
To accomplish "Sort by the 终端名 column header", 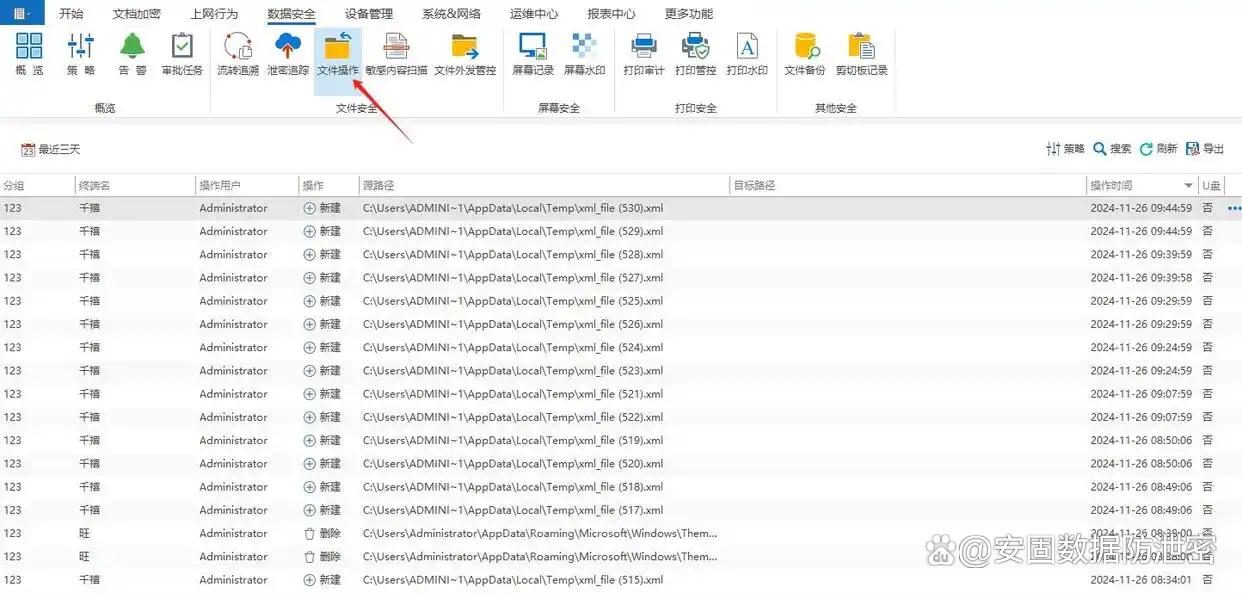I will (x=135, y=186).
